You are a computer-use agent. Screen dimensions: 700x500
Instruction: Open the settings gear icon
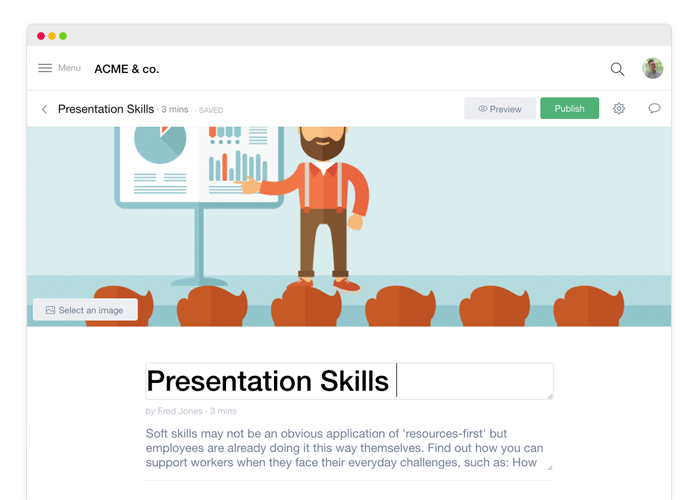619,108
